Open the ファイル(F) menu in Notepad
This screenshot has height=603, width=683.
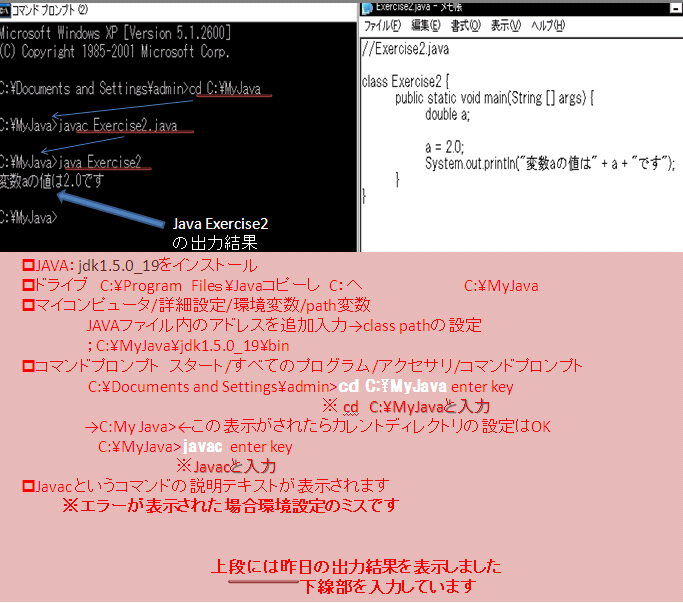[382, 26]
